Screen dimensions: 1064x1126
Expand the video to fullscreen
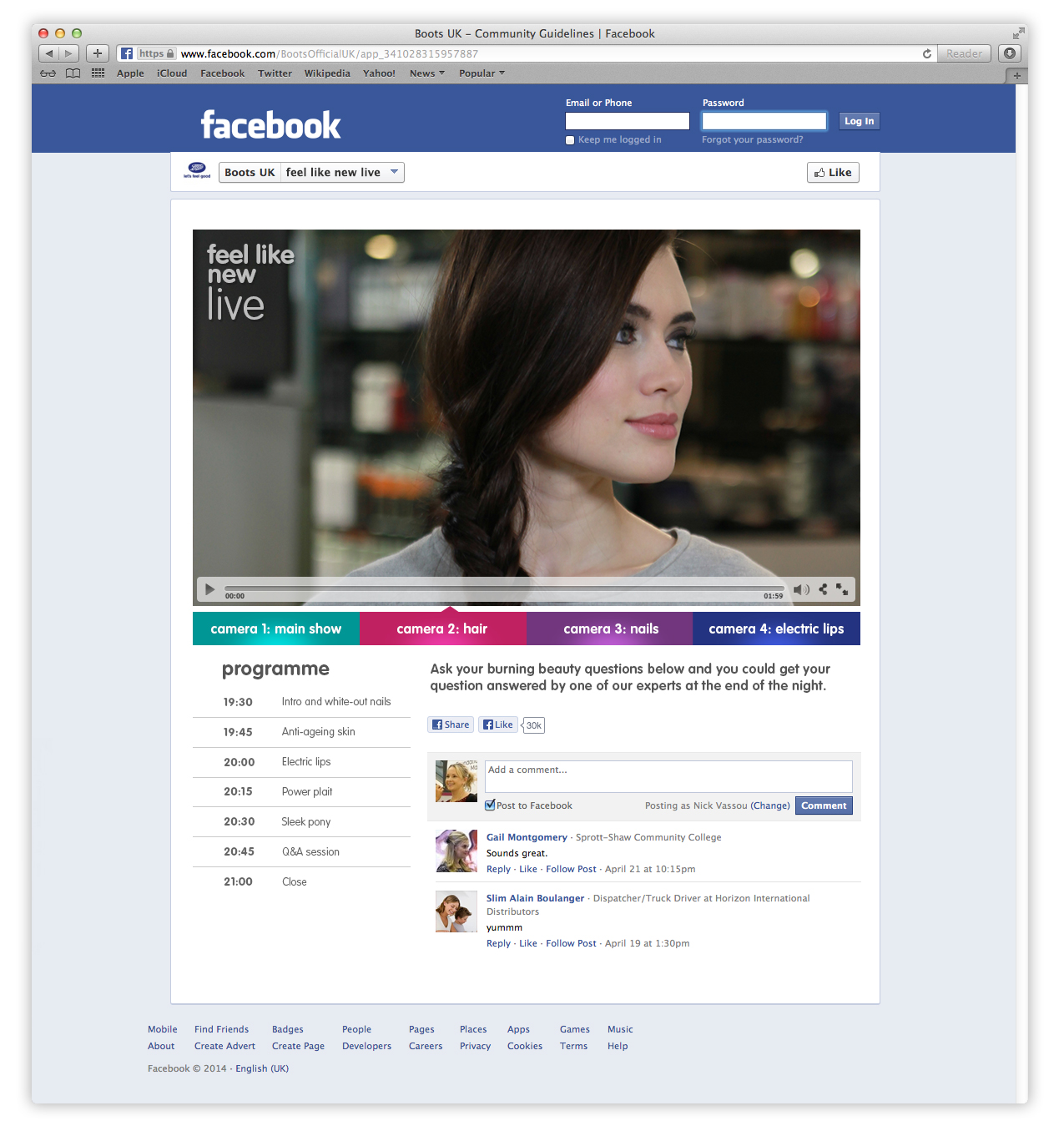[x=842, y=589]
